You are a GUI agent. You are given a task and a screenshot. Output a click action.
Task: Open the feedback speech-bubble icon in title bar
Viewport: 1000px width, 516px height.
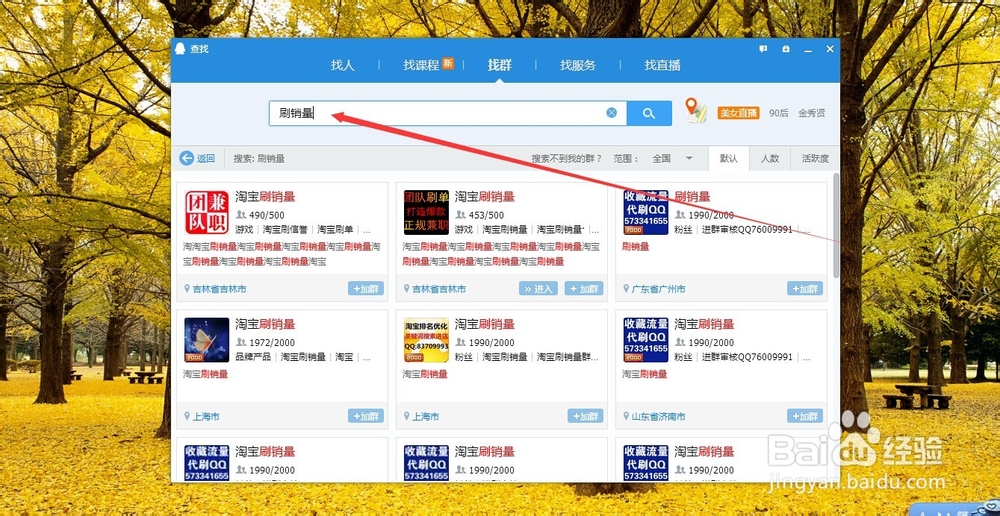pos(763,49)
